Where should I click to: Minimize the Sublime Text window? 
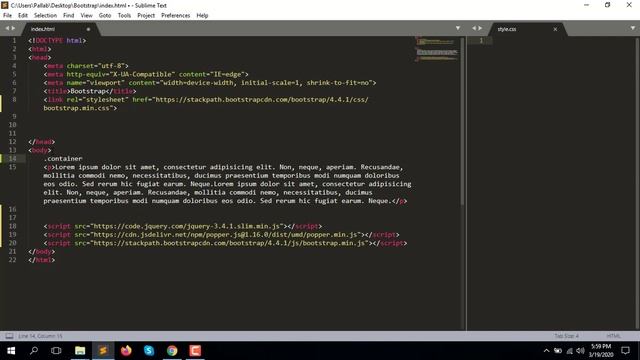pos(586,5)
